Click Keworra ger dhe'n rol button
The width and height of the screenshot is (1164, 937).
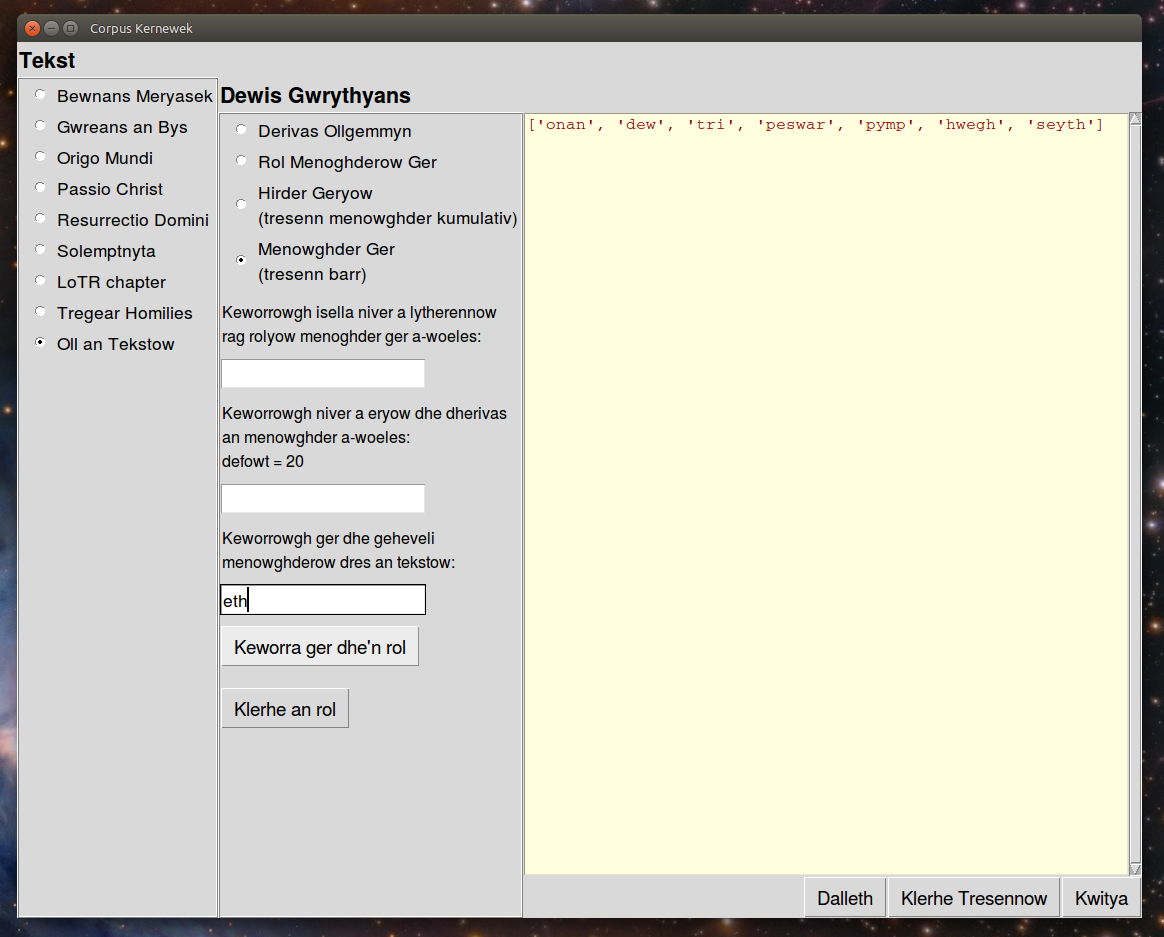pyautogui.click(x=320, y=647)
